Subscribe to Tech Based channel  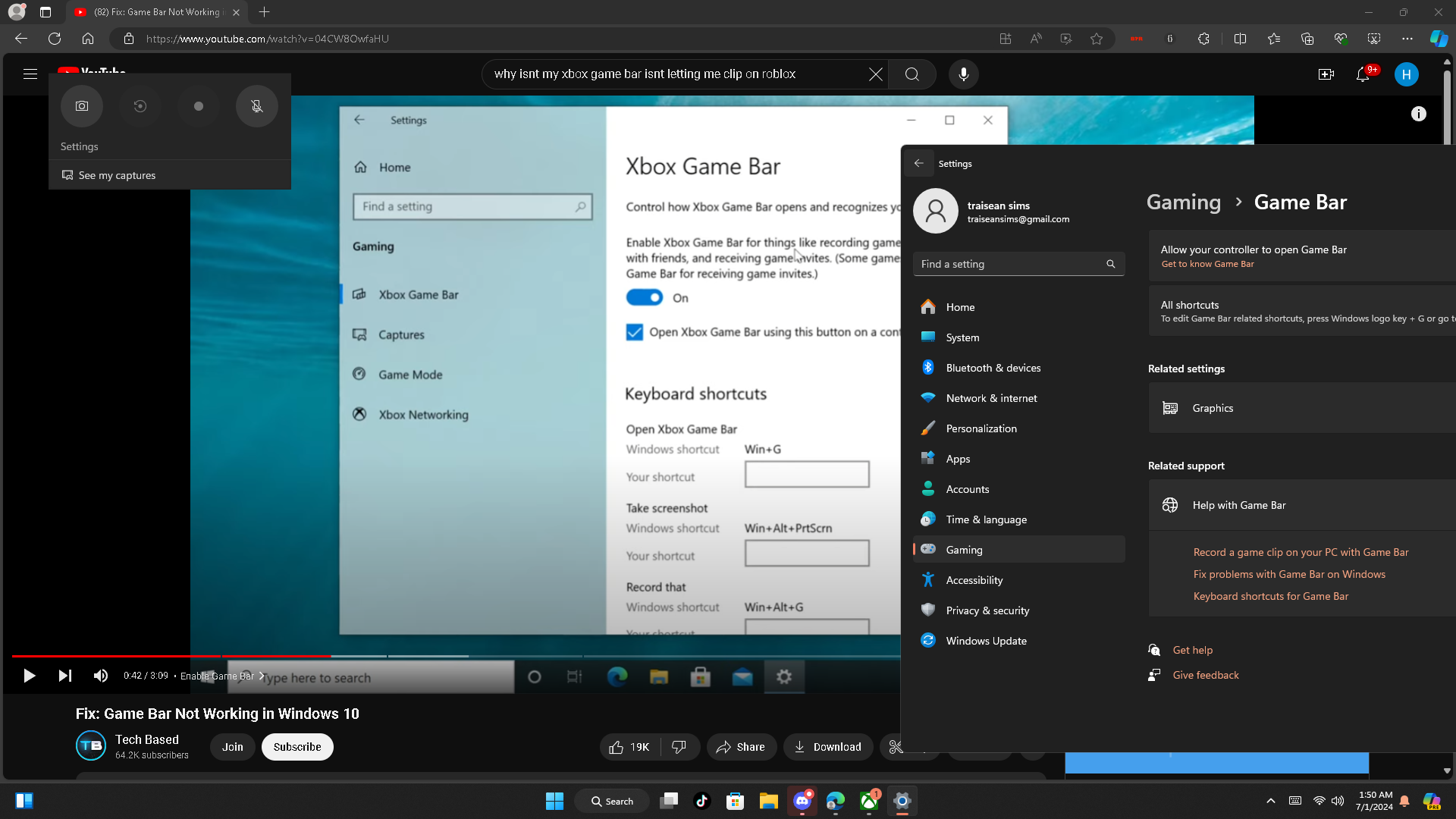pos(297,747)
